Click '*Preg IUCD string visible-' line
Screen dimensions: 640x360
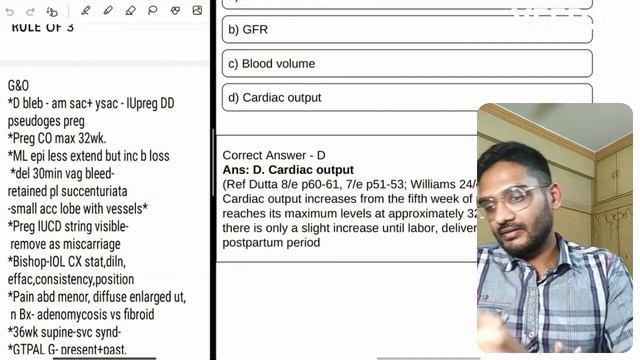(x=68, y=226)
